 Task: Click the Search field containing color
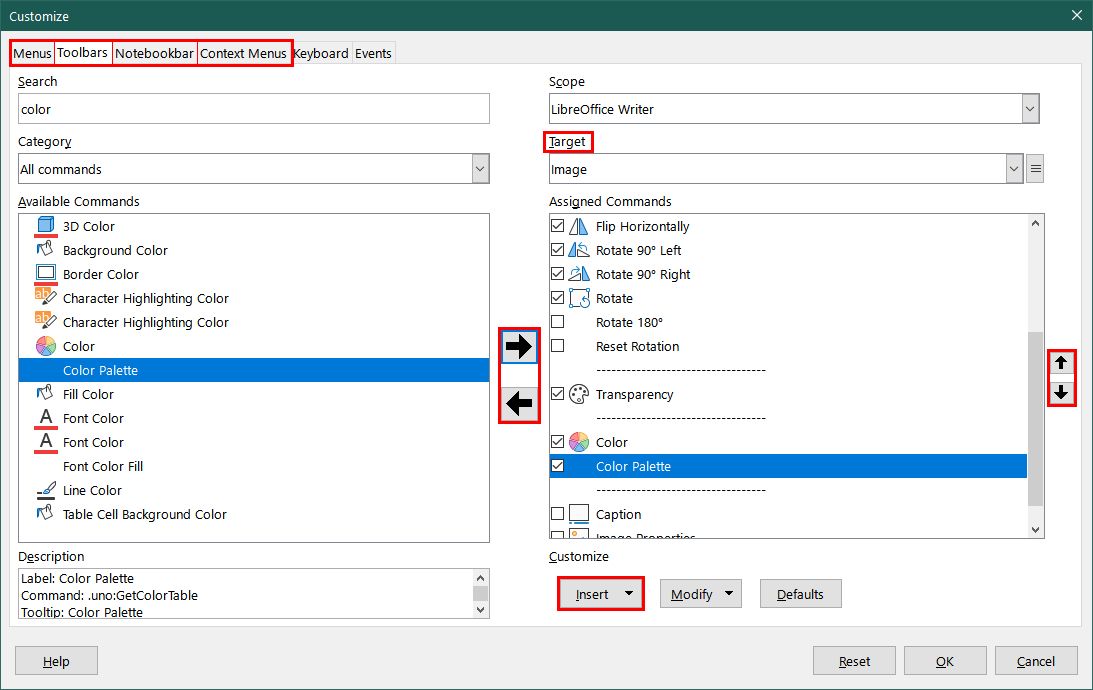click(x=254, y=109)
